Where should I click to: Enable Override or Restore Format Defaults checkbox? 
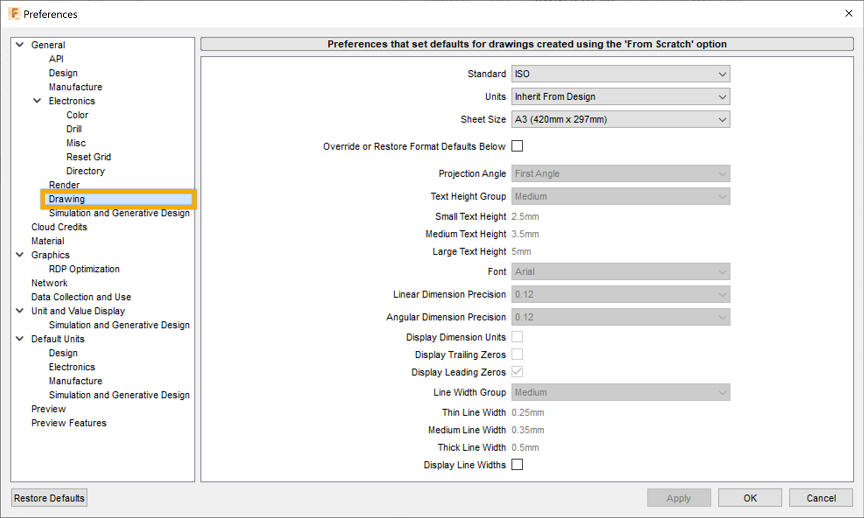517,146
